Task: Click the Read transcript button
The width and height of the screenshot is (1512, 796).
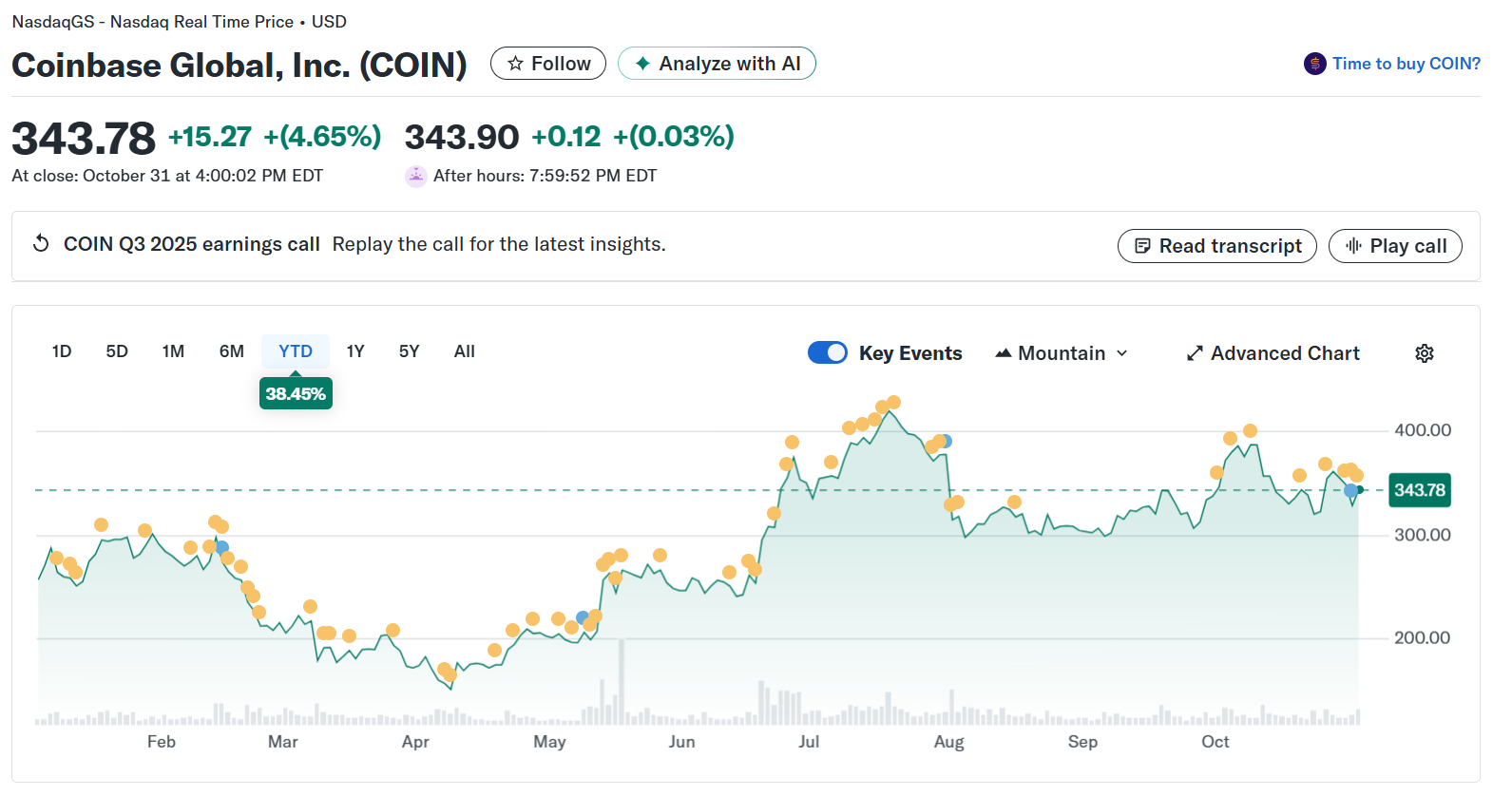Action: 1216,245
